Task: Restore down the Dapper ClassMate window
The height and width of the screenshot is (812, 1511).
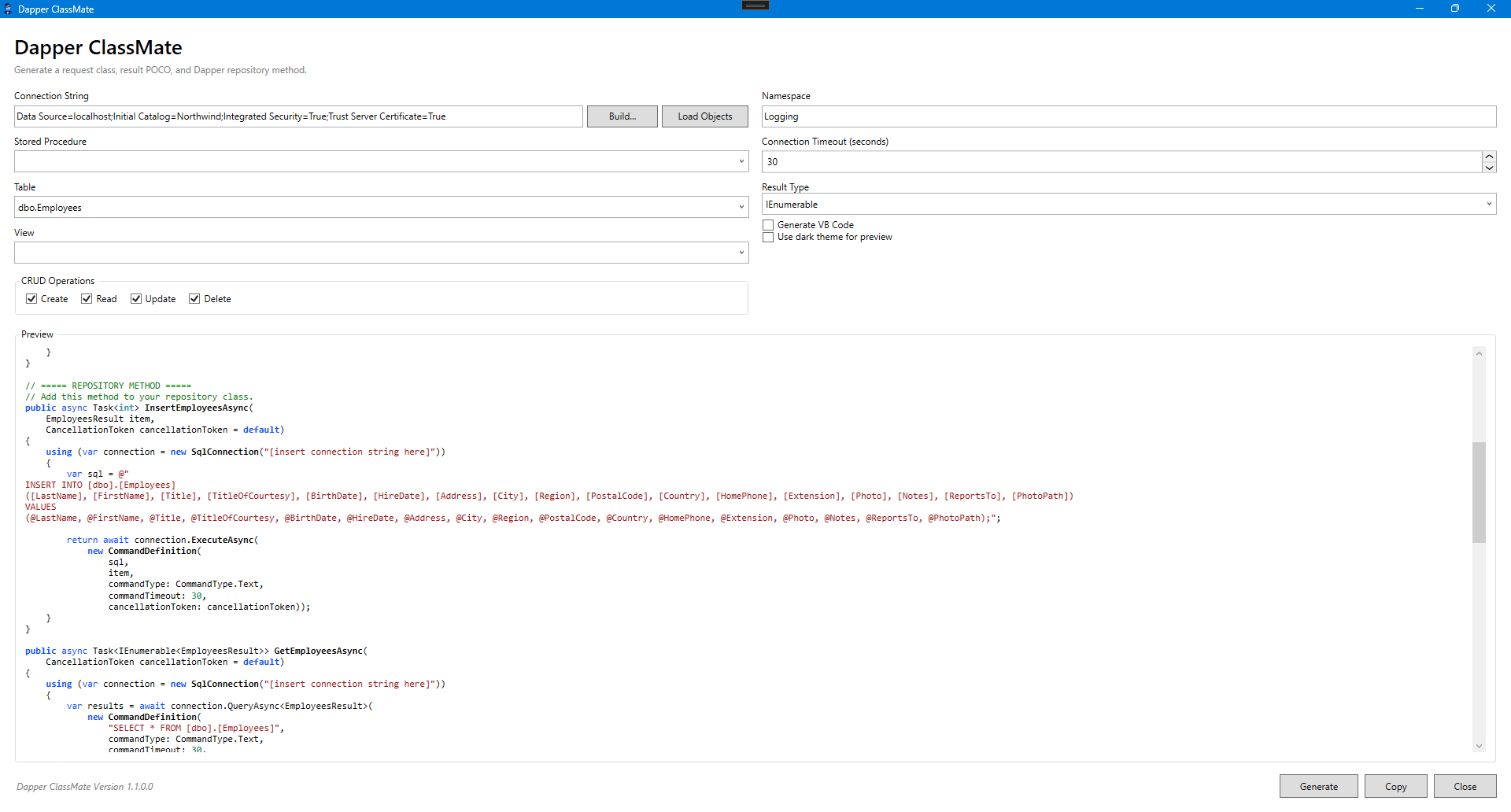Action: point(1455,9)
